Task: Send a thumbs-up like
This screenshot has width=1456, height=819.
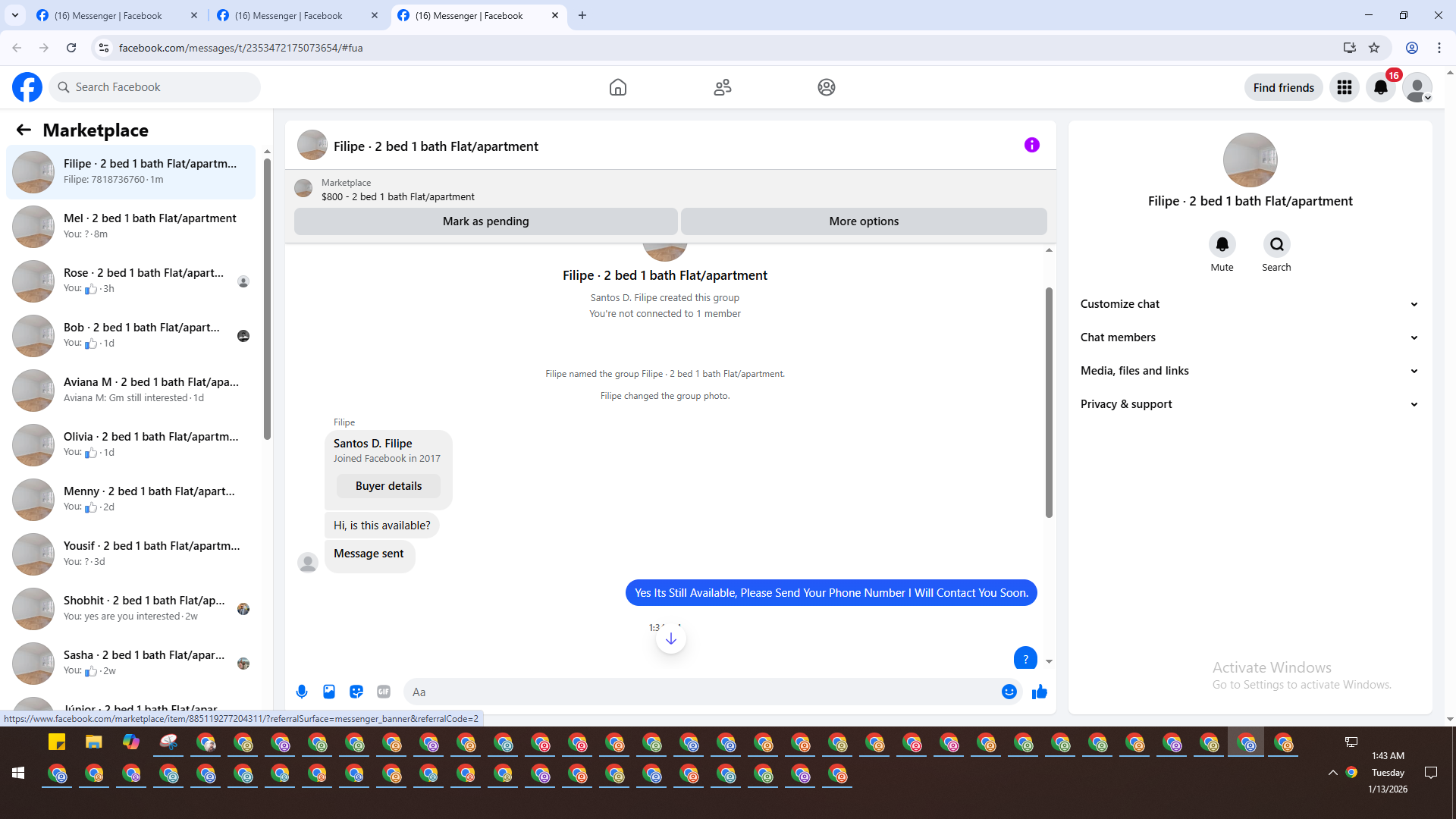Action: [x=1039, y=692]
